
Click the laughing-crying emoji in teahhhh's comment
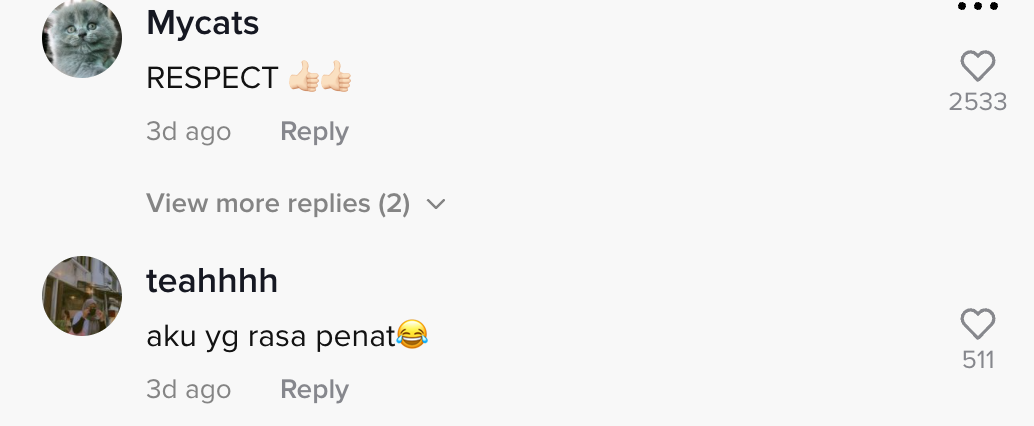coord(412,334)
